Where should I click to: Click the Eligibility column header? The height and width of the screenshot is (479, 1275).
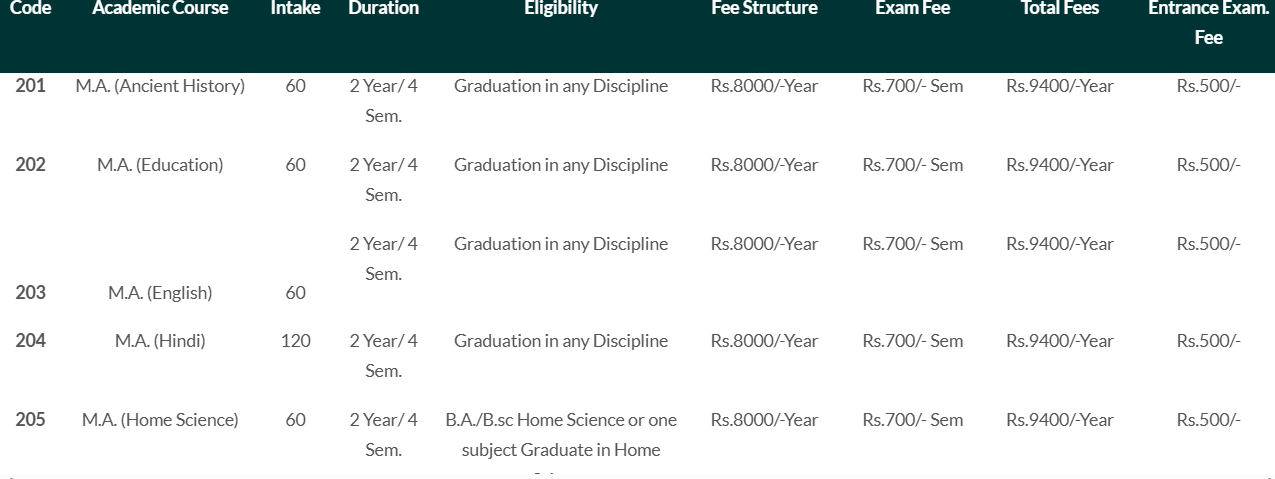pos(561,9)
